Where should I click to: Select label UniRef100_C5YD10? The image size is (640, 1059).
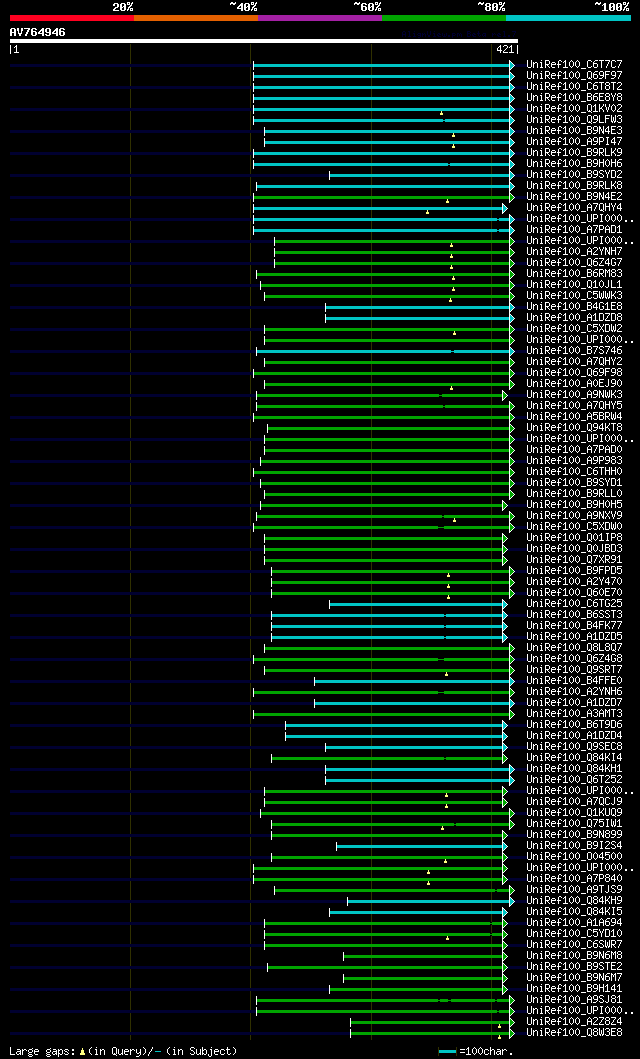point(575,934)
